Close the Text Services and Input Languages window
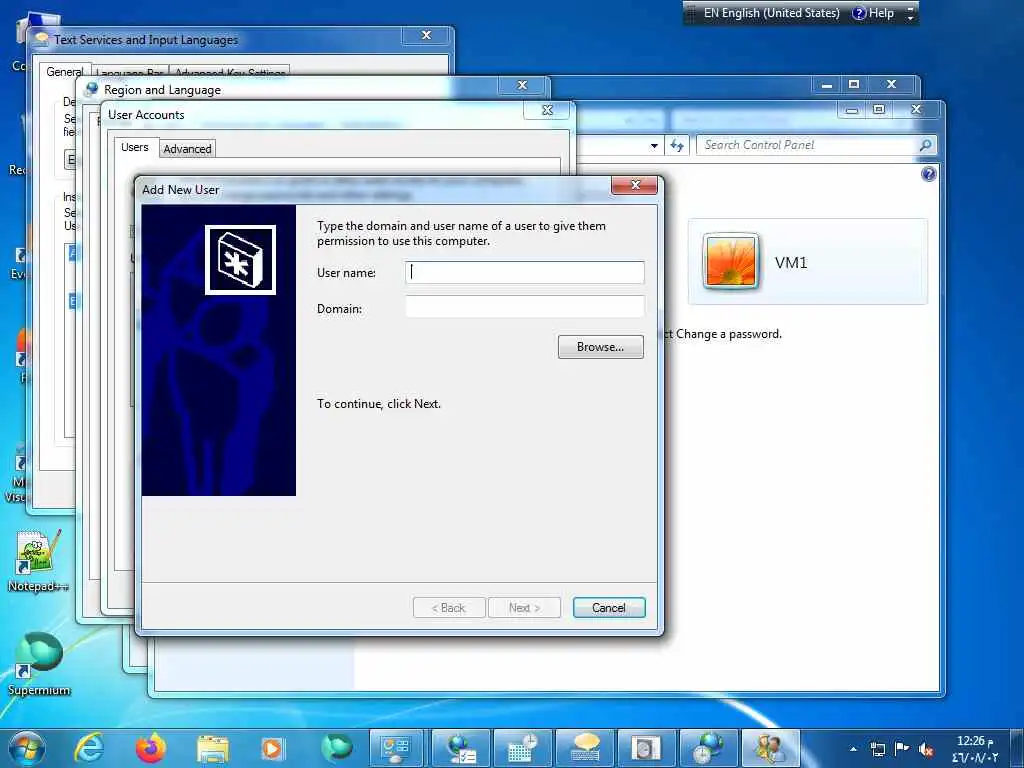1024x768 pixels. (426, 35)
